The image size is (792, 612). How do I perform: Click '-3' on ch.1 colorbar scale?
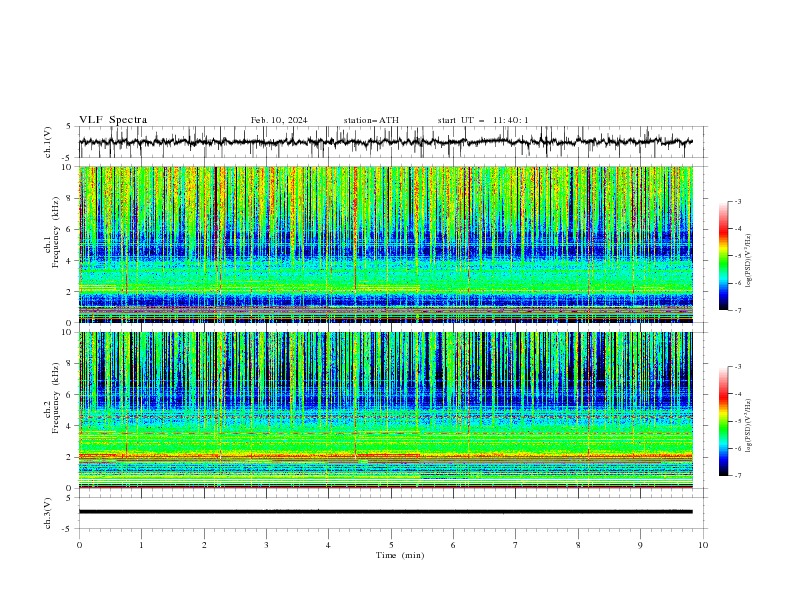pos(737,201)
